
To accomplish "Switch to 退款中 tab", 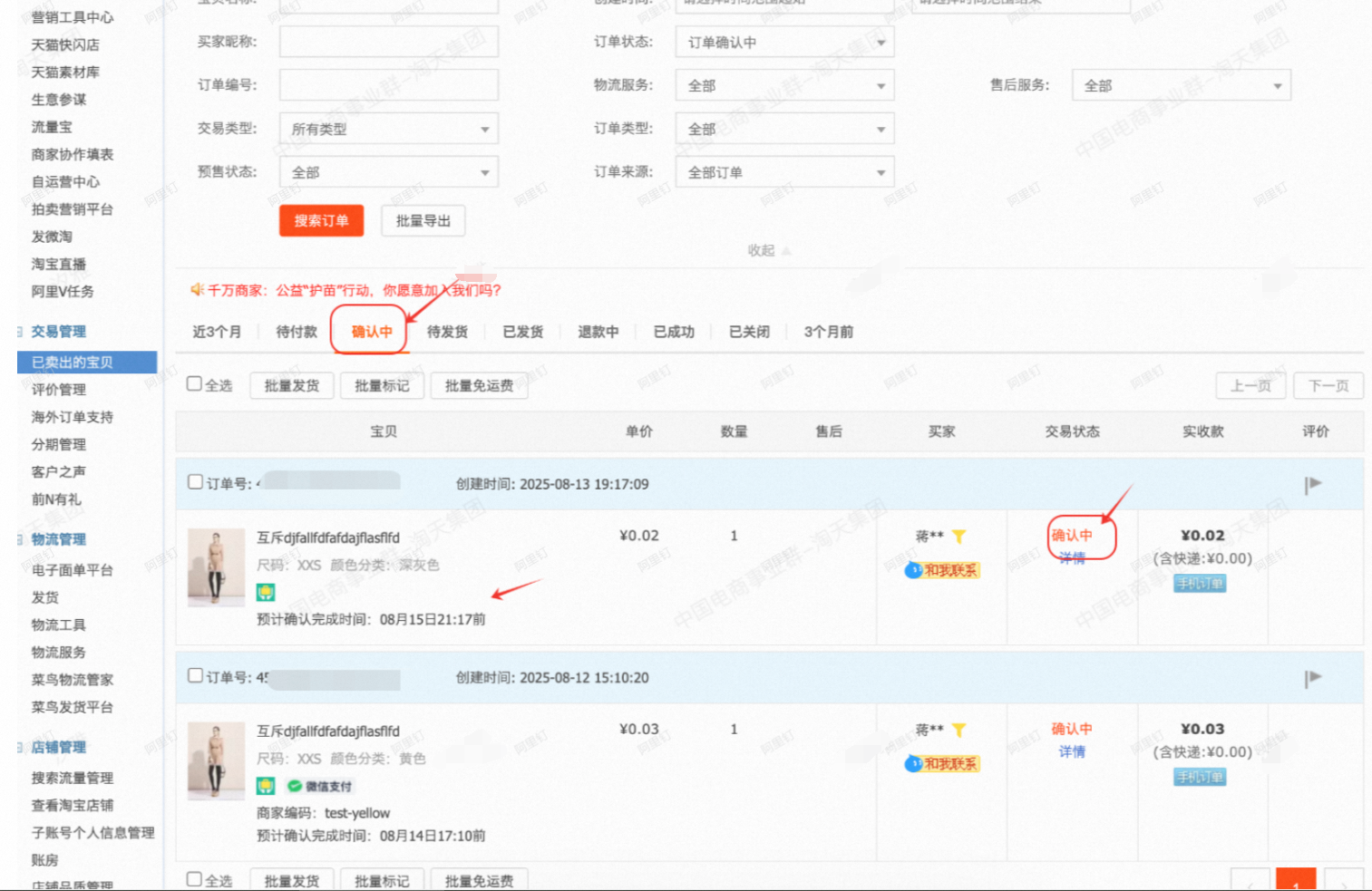I will click(x=598, y=332).
